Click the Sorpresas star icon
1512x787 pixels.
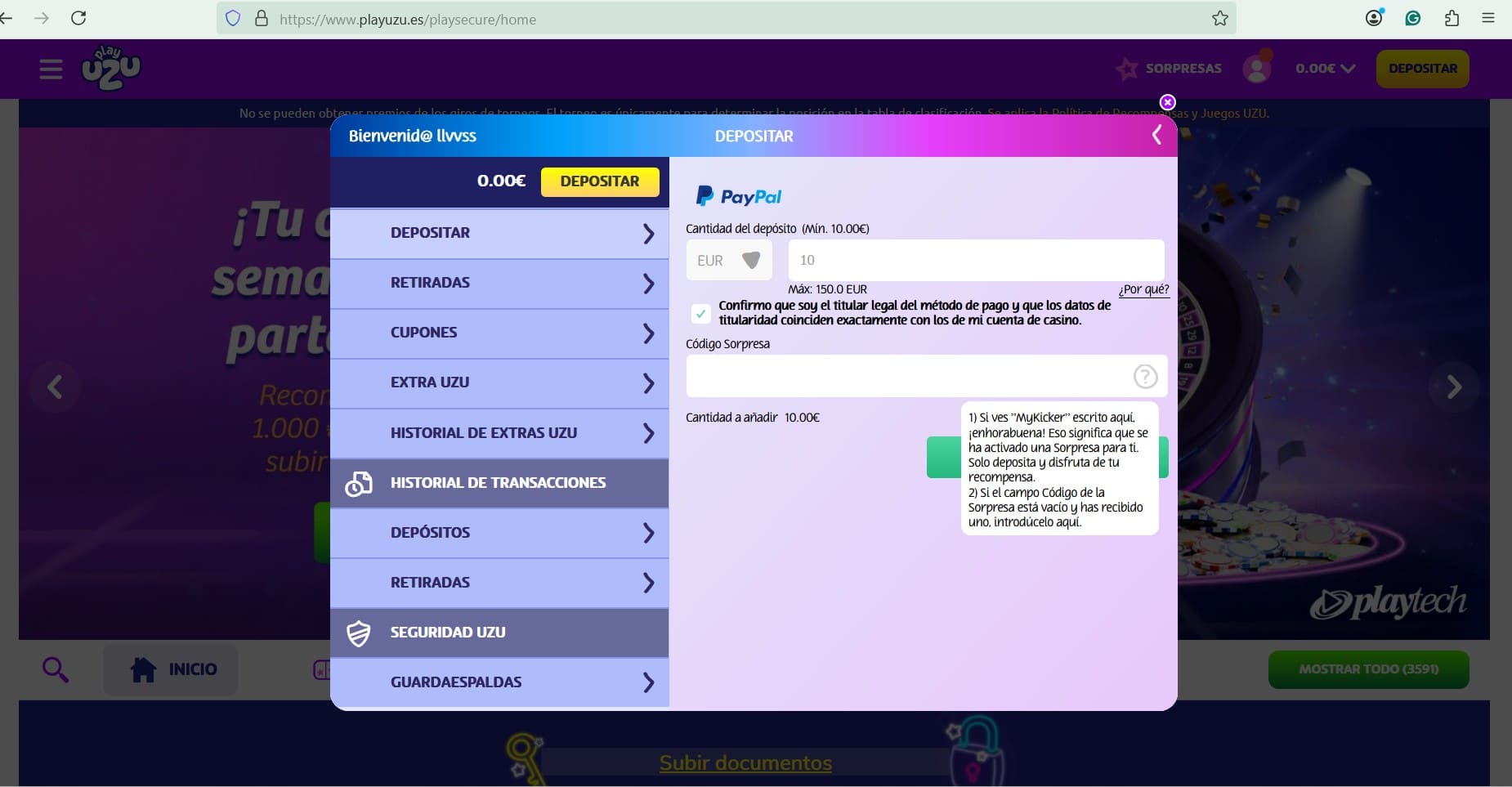(x=1127, y=69)
